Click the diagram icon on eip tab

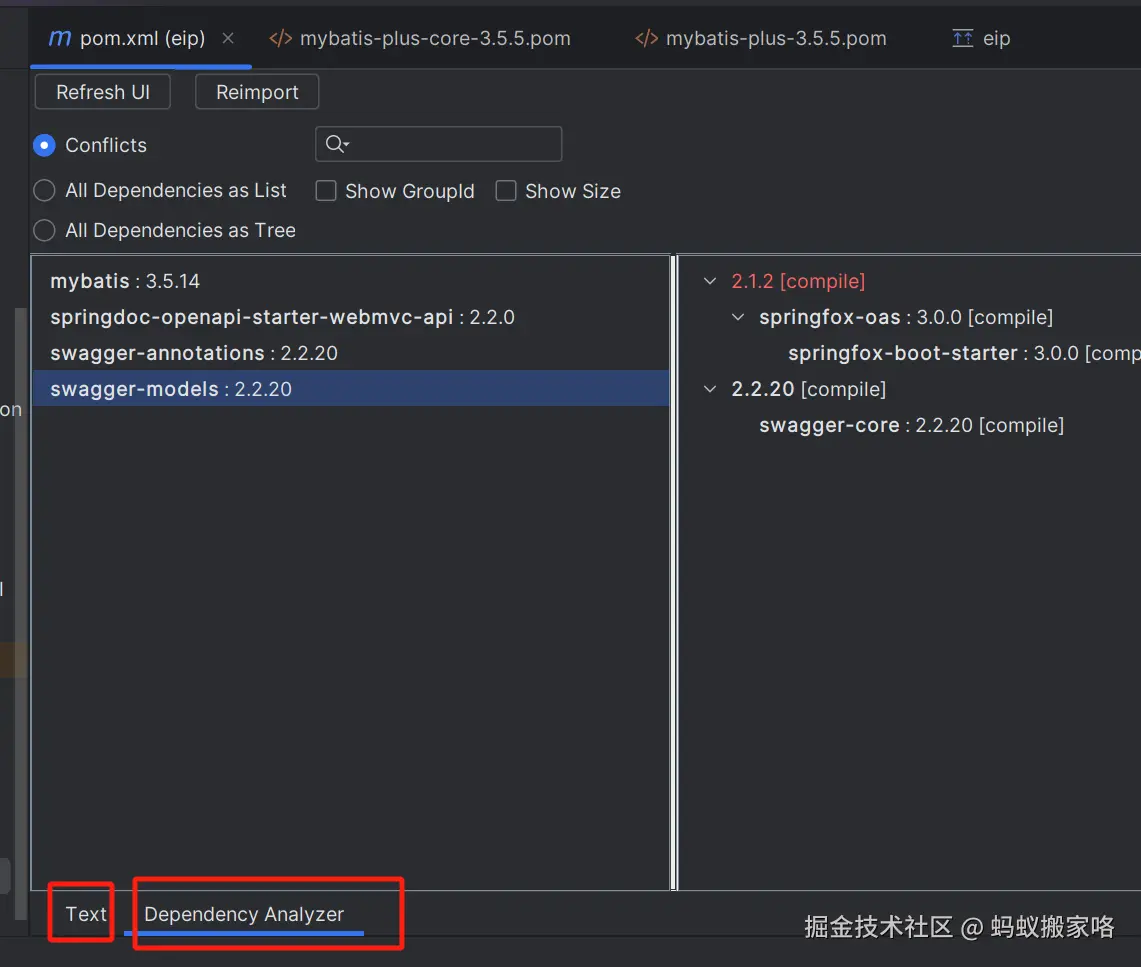[x=963, y=38]
